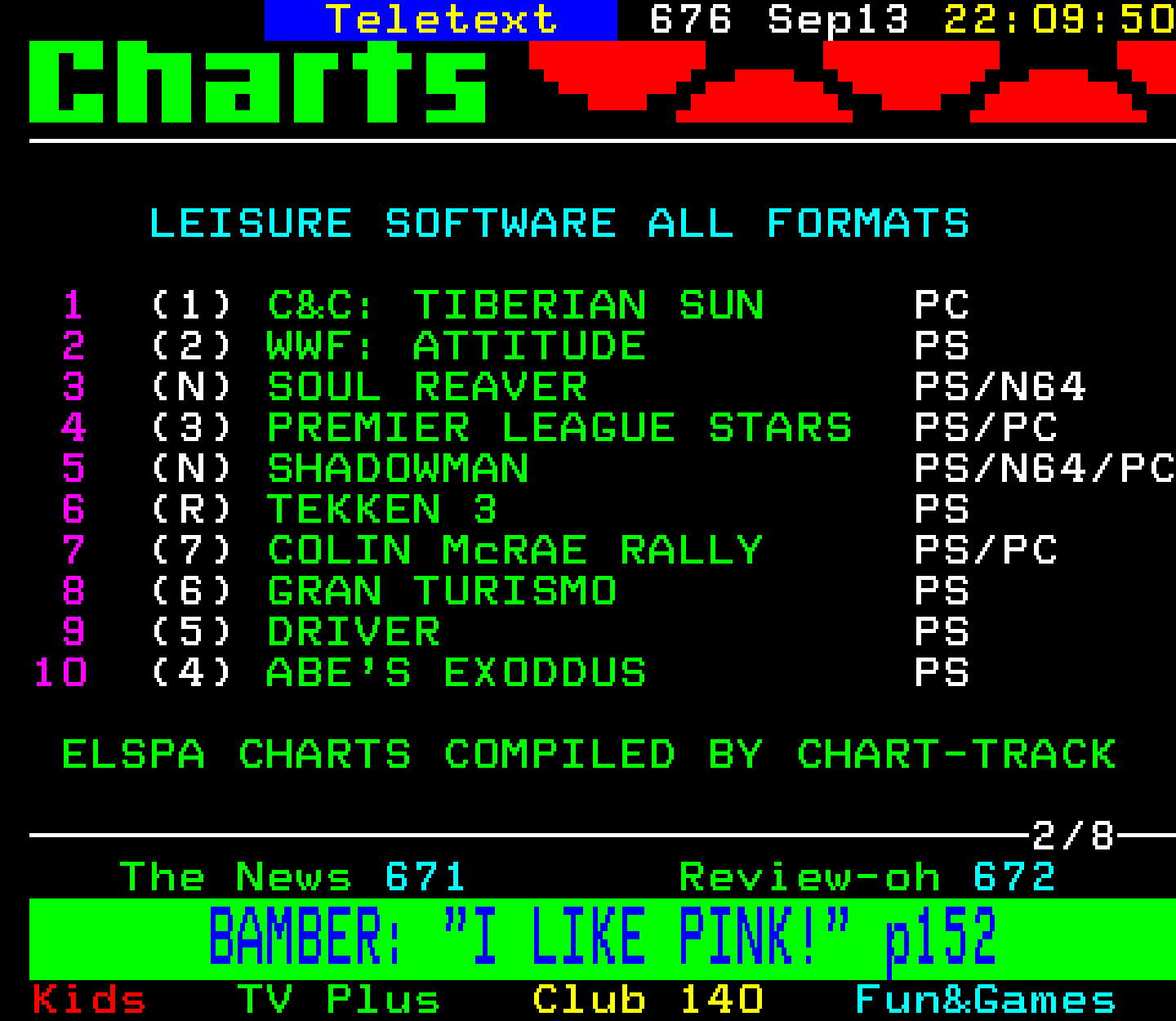Click magenta rank 2 beside WWF: Attitude
The width and height of the screenshot is (1176, 1021).
[x=73, y=346]
